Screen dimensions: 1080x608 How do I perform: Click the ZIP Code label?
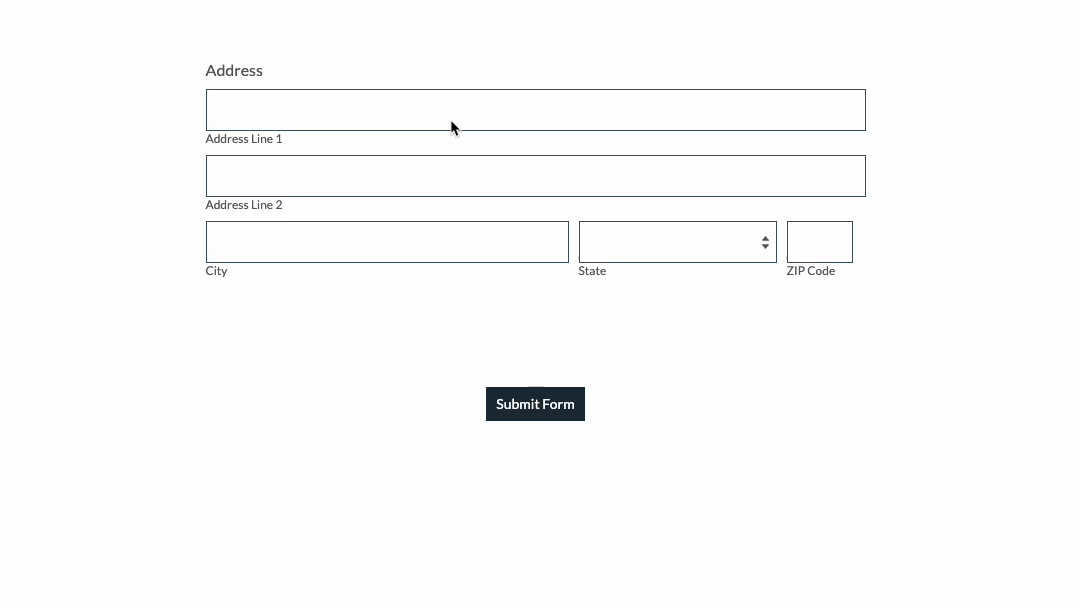tap(810, 270)
